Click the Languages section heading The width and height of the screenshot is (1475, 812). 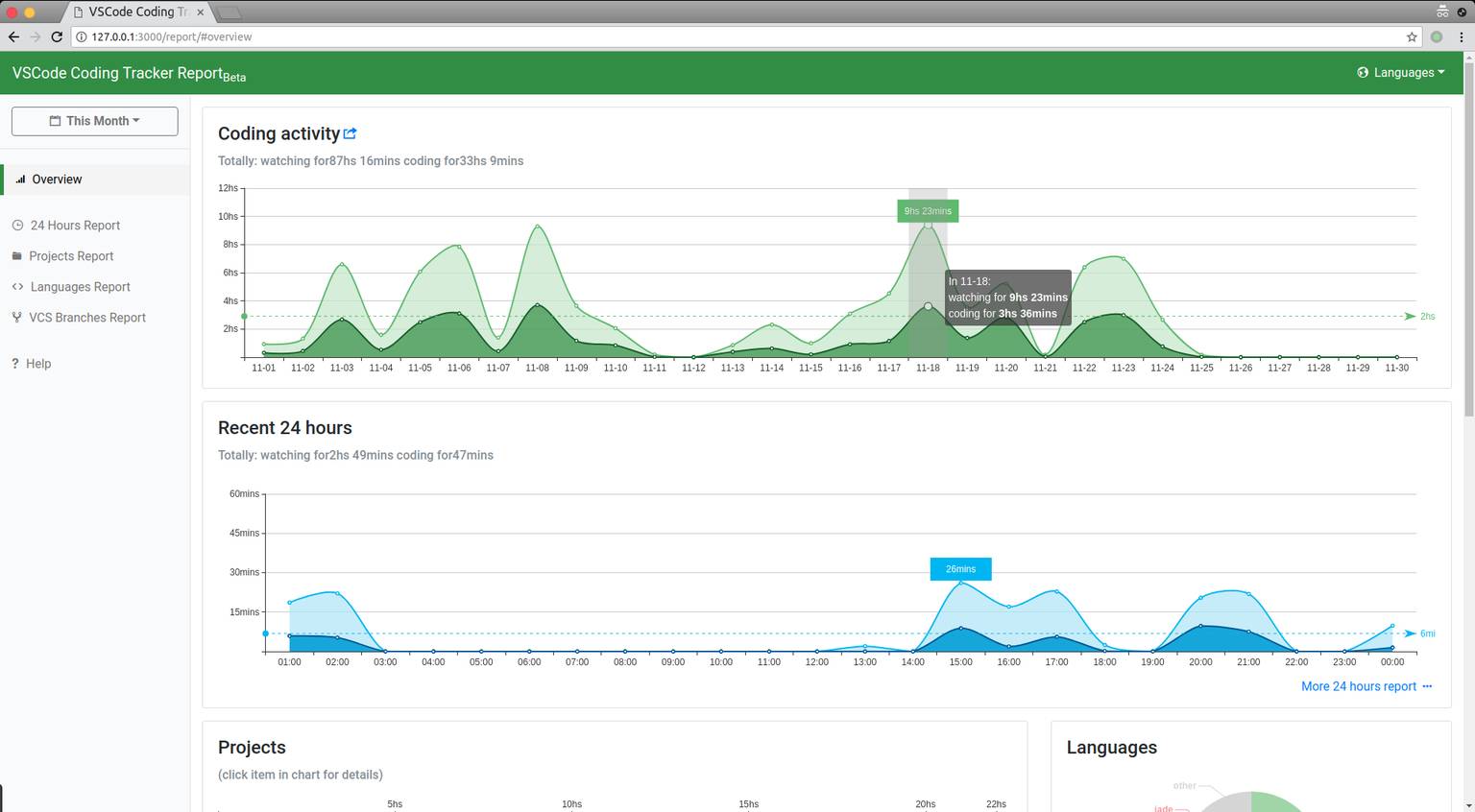[x=1112, y=748]
